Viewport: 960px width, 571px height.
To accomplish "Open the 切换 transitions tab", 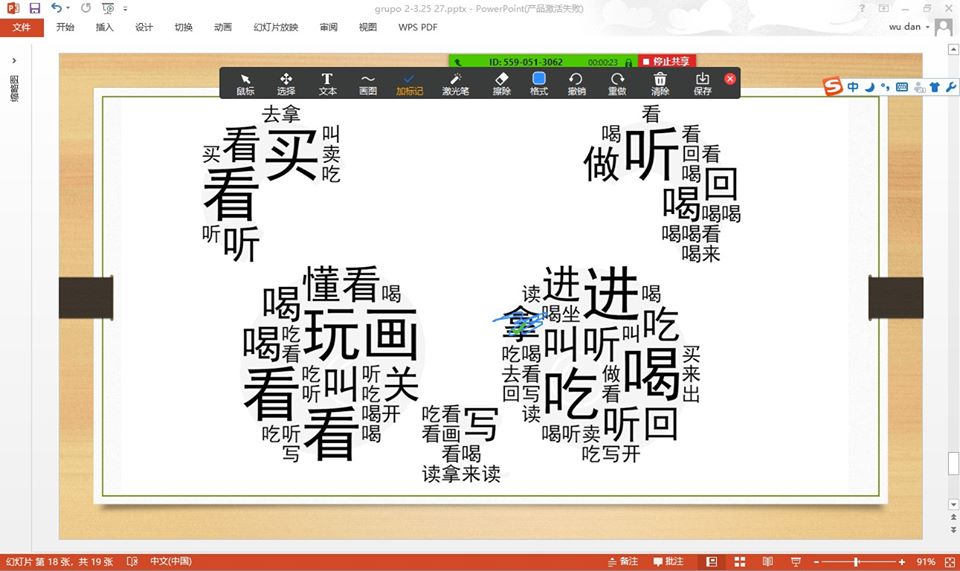I will click(x=184, y=27).
